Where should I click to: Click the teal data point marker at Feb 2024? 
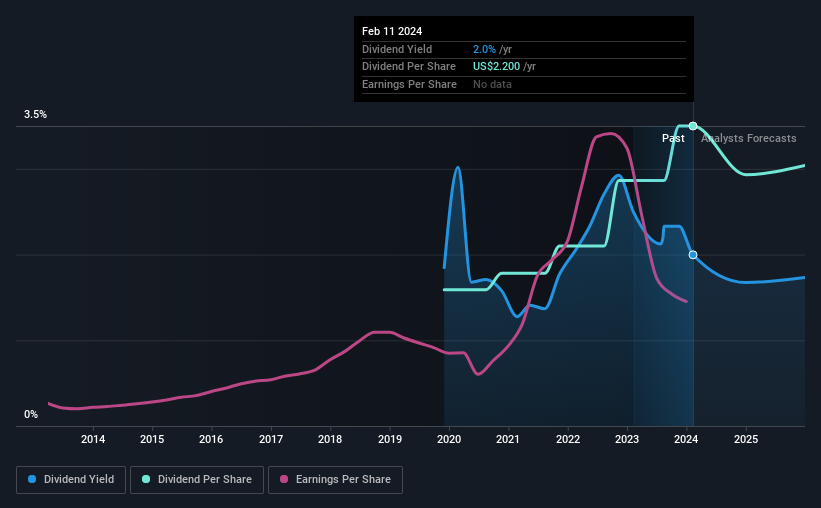point(693,126)
